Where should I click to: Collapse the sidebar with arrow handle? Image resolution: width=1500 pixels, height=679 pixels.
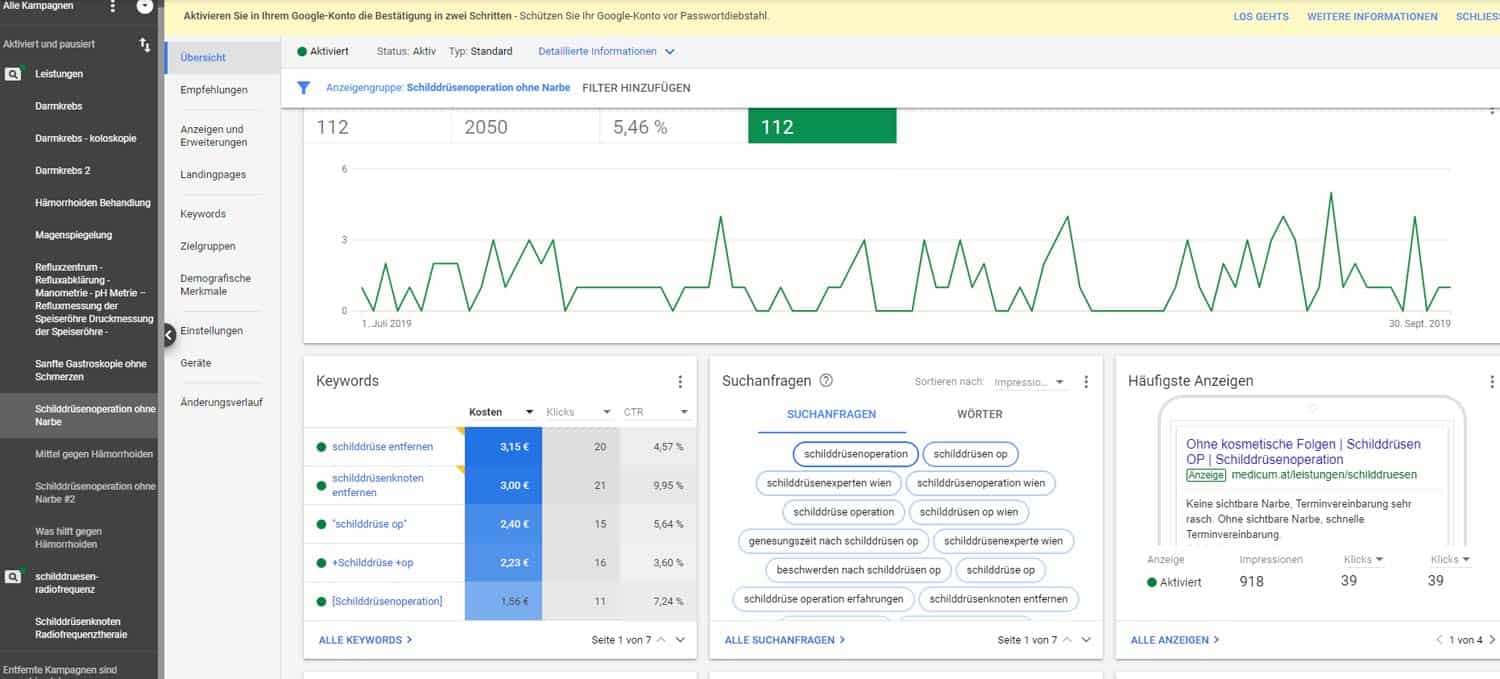[x=168, y=335]
